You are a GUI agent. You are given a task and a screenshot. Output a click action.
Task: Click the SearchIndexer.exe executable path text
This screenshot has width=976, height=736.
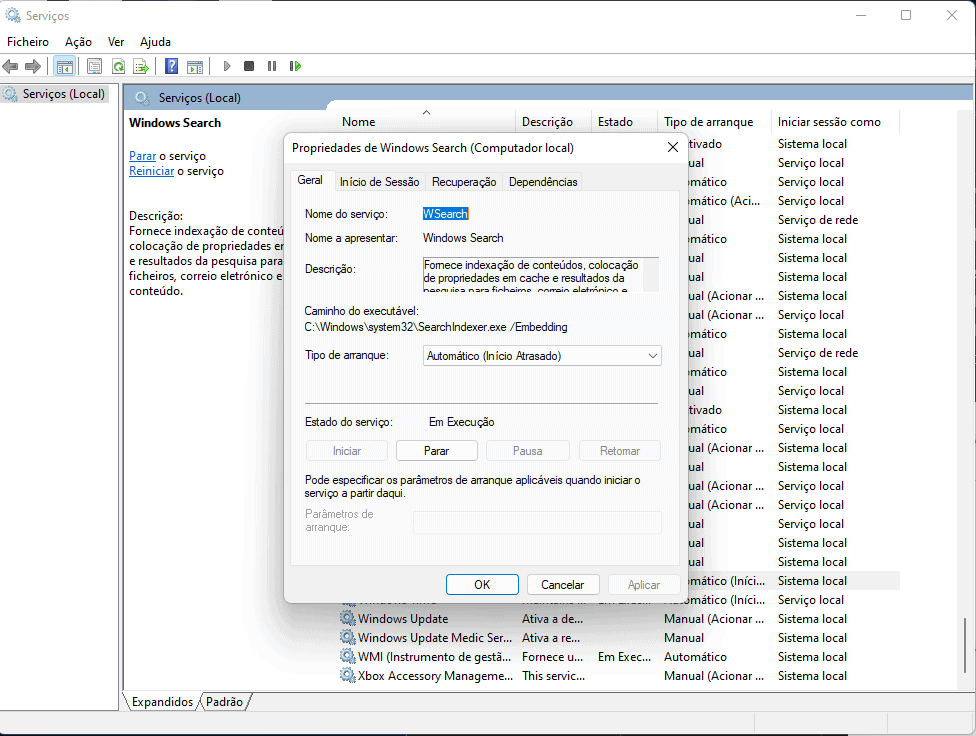click(436, 327)
